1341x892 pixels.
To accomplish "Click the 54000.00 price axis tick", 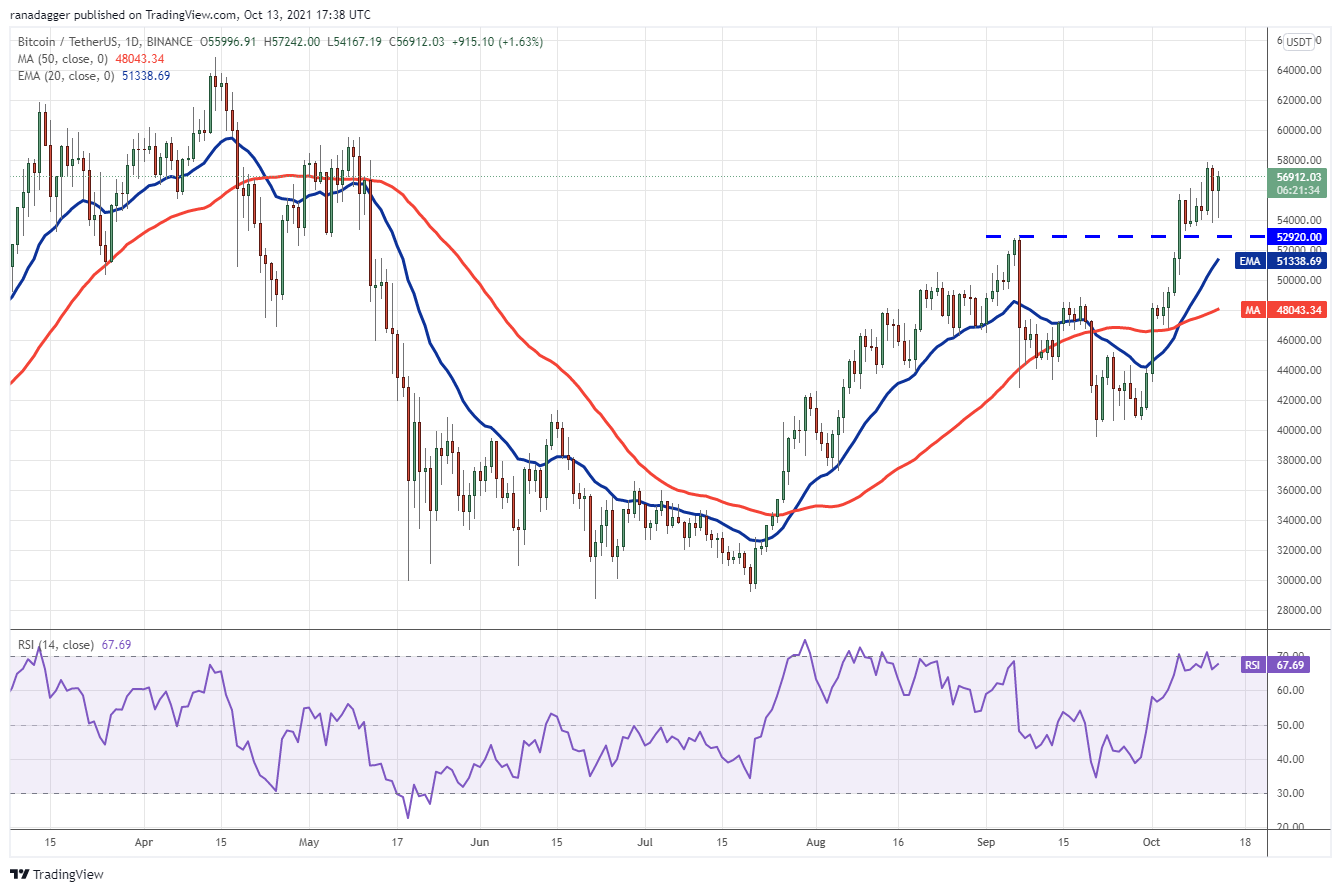I will click(x=1299, y=220).
